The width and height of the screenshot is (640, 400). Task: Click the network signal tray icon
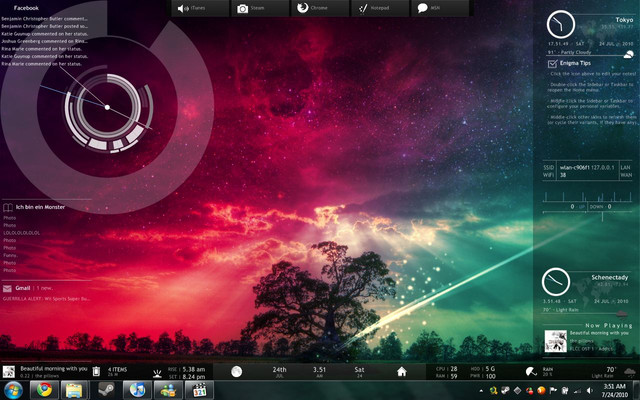click(578, 391)
